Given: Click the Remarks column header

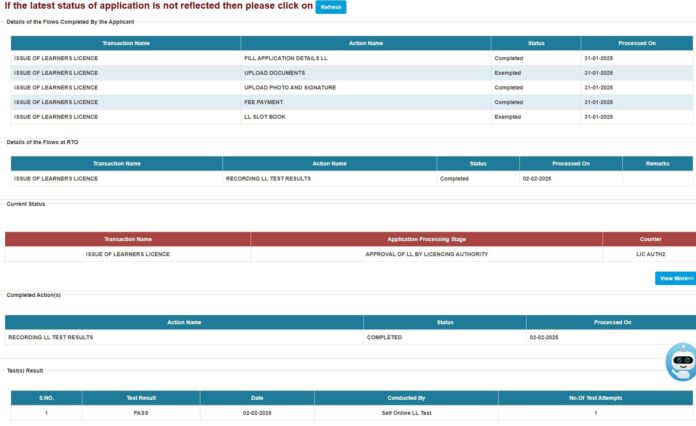Looking at the screenshot, I should pyautogui.click(x=657, y=163).
